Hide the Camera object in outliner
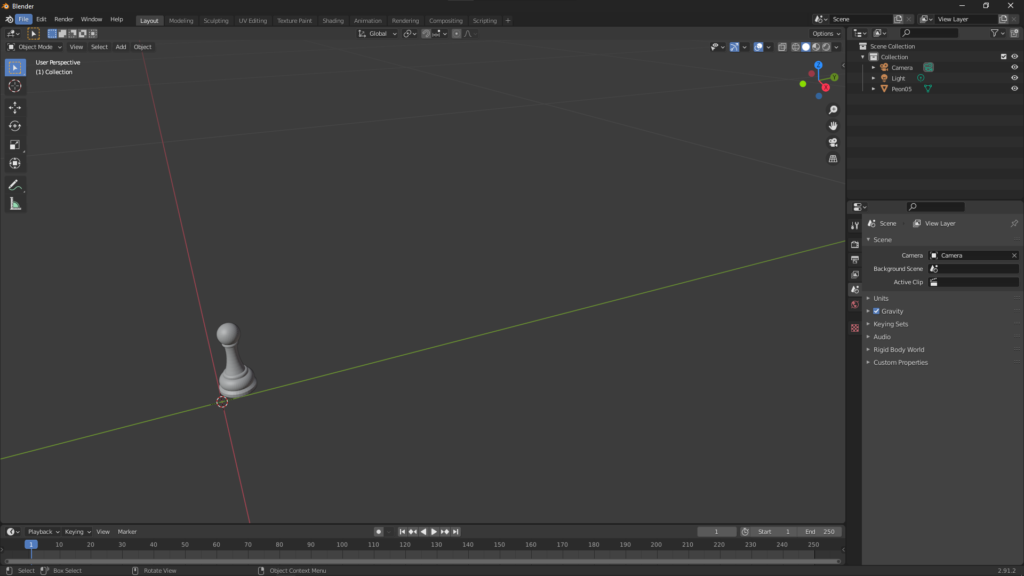This screenshot has width=1024, height=576. pos(1014,68)
